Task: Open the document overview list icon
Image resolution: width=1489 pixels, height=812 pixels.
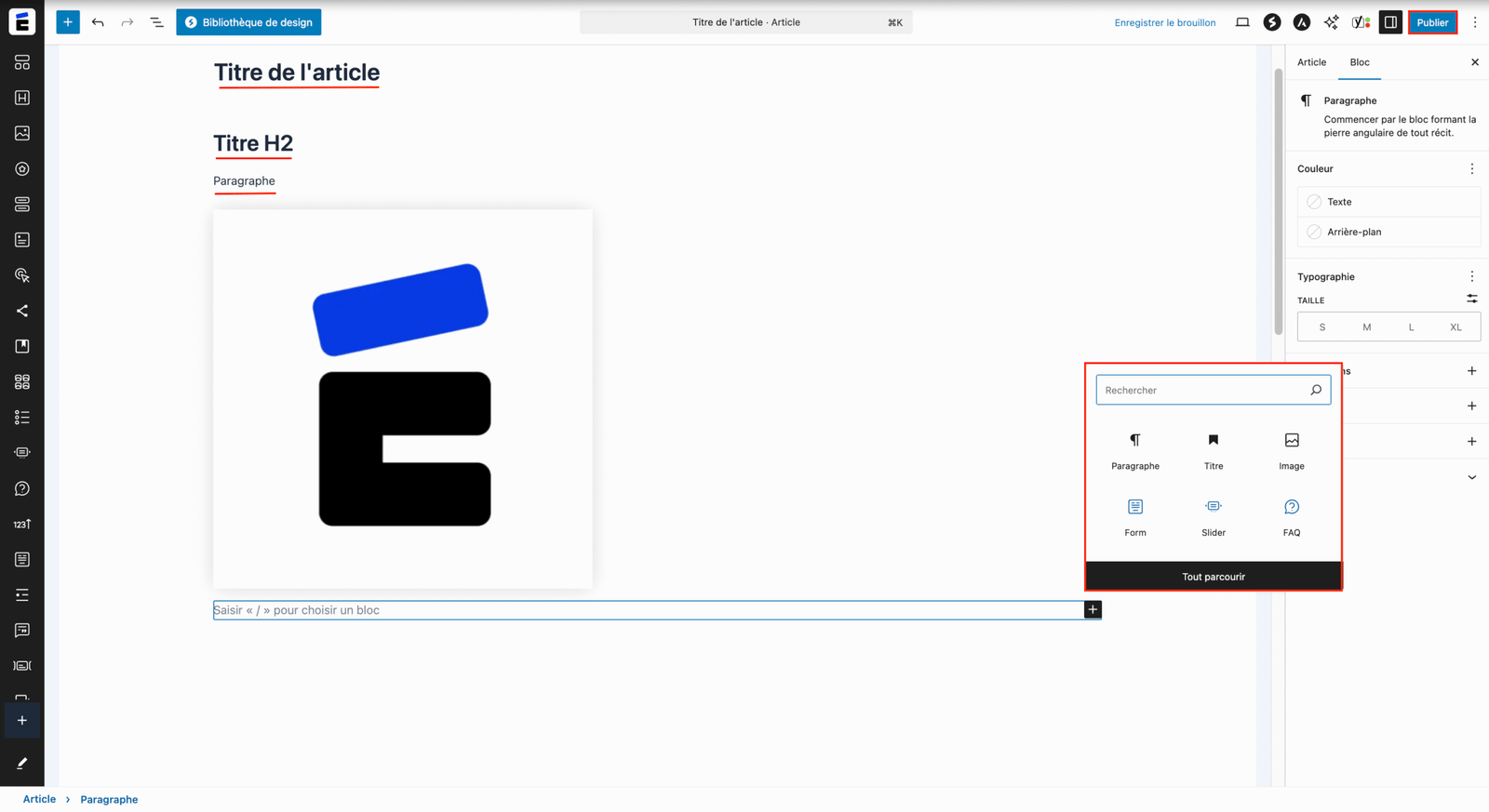Action: [x=156, y=22]
